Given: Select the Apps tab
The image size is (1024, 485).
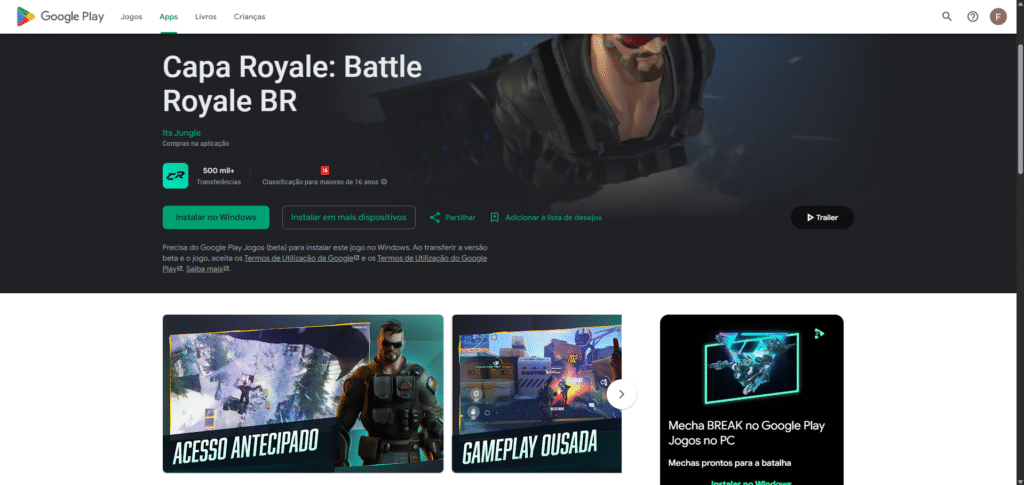Looking at the screenshot, I should coord(168,17).
